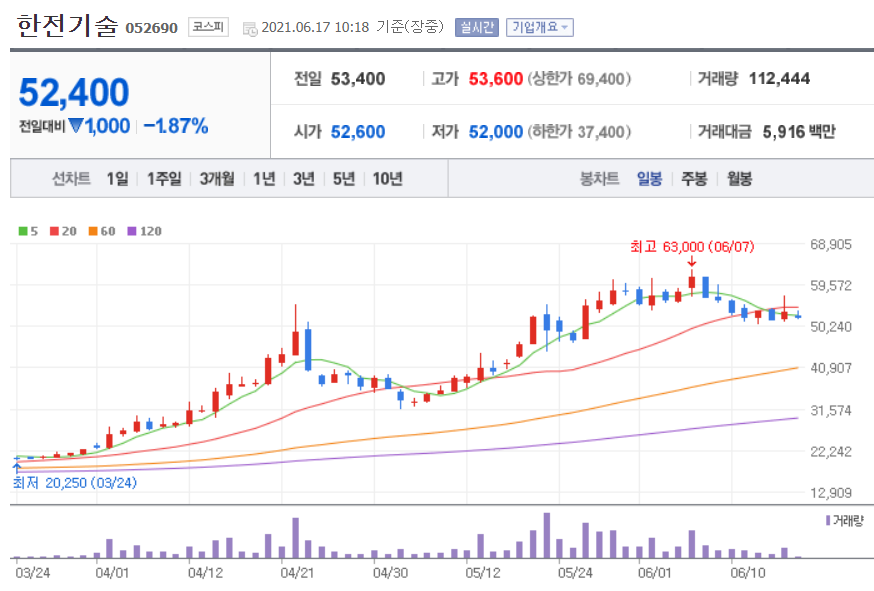Show the 3년 line chart
The image size is (874, 591).
[304, 178]
